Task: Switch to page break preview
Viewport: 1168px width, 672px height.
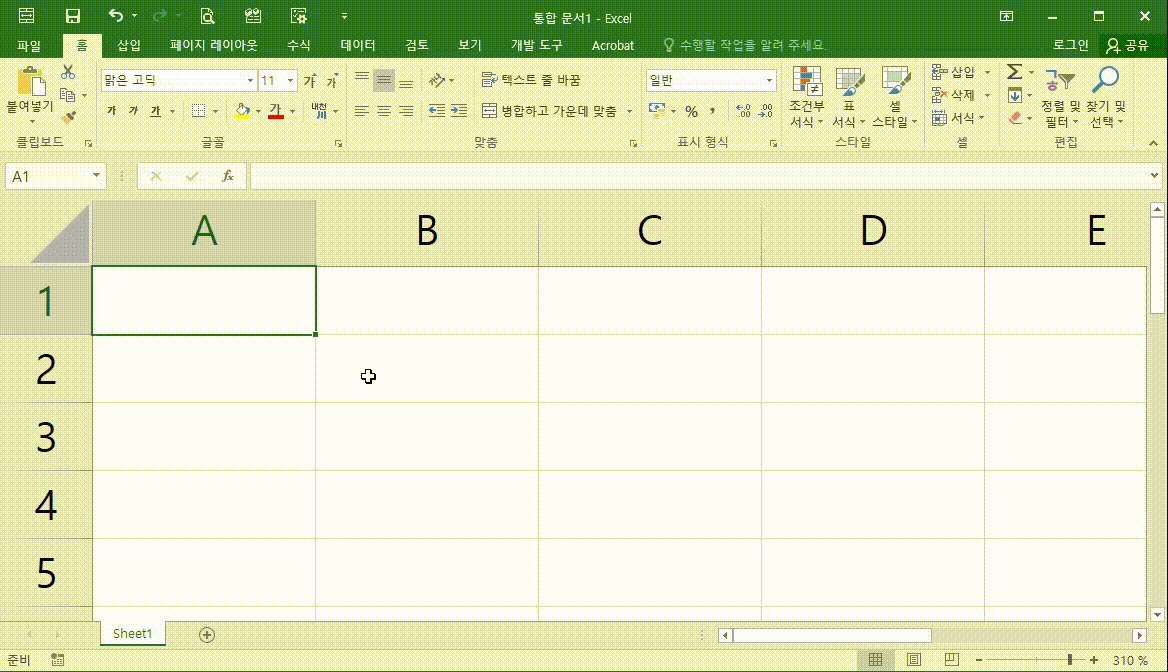Action: tap(951, 659)
